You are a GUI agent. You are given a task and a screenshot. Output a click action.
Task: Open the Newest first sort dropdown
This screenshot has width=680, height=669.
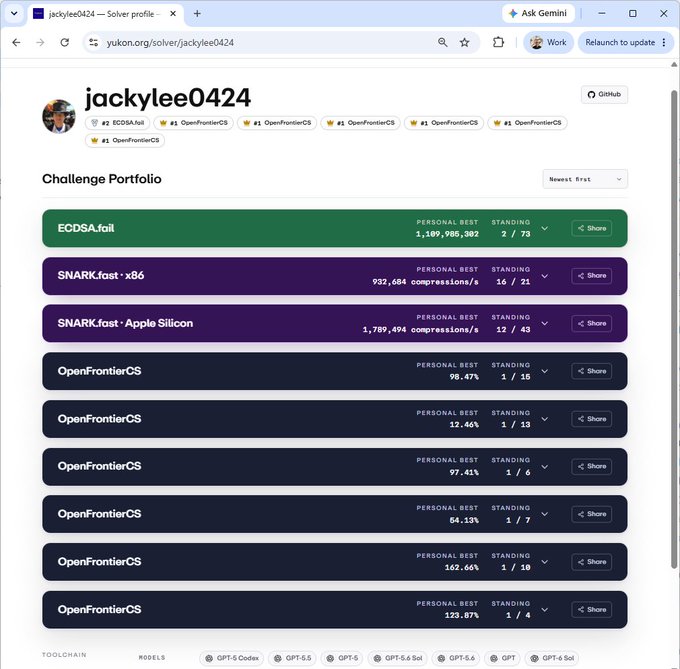pos(585,179)
